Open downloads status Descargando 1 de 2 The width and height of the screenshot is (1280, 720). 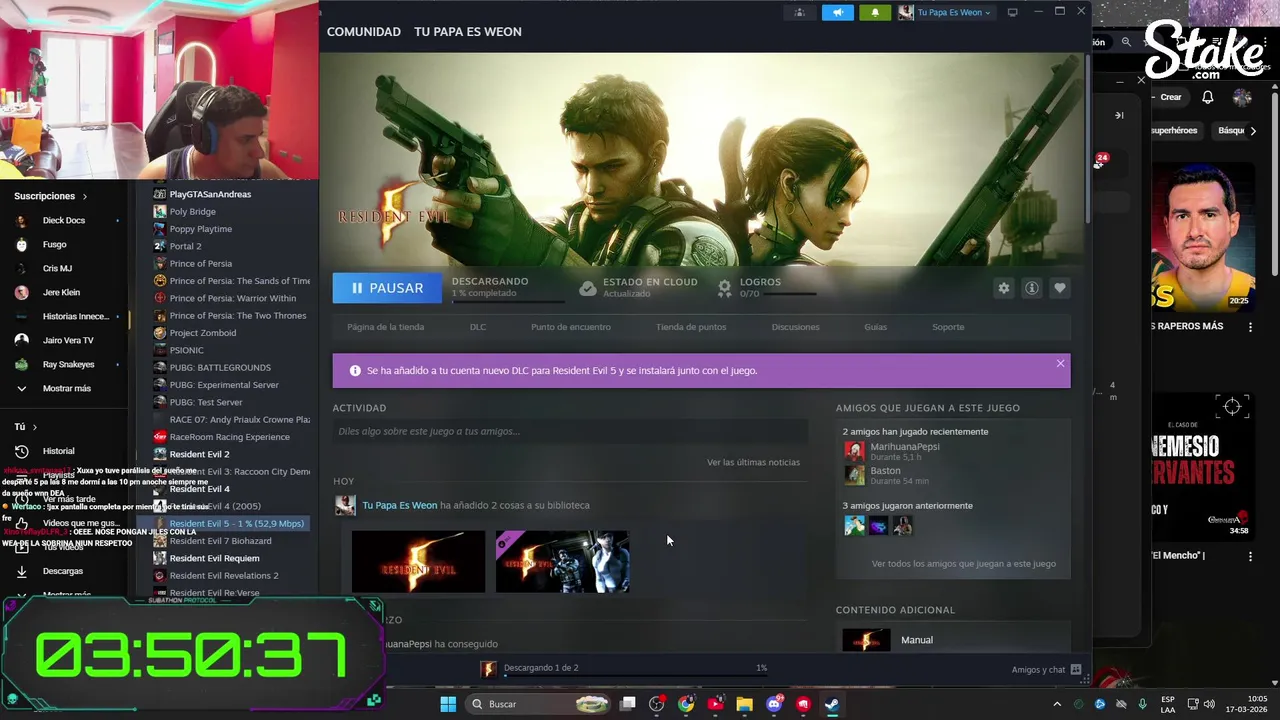(541, 668)
